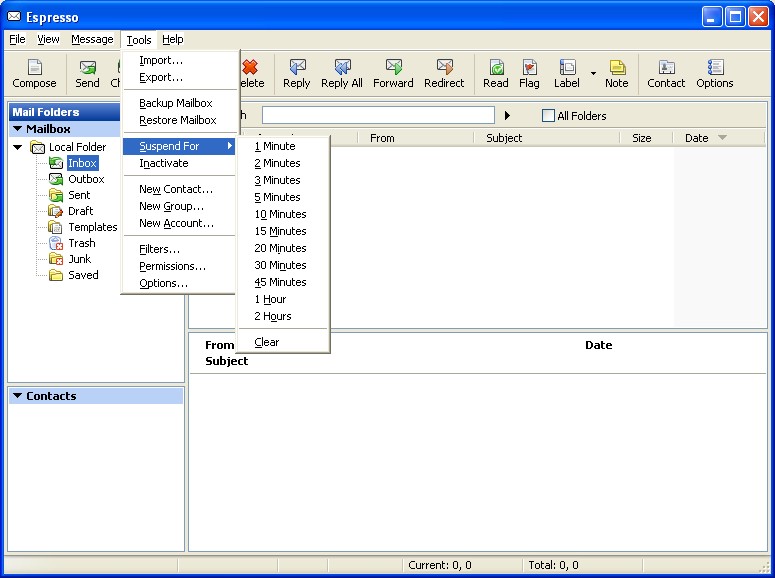Screen dimensions: 775x578
Task: Open the File menu
Action: coord(17,39)
